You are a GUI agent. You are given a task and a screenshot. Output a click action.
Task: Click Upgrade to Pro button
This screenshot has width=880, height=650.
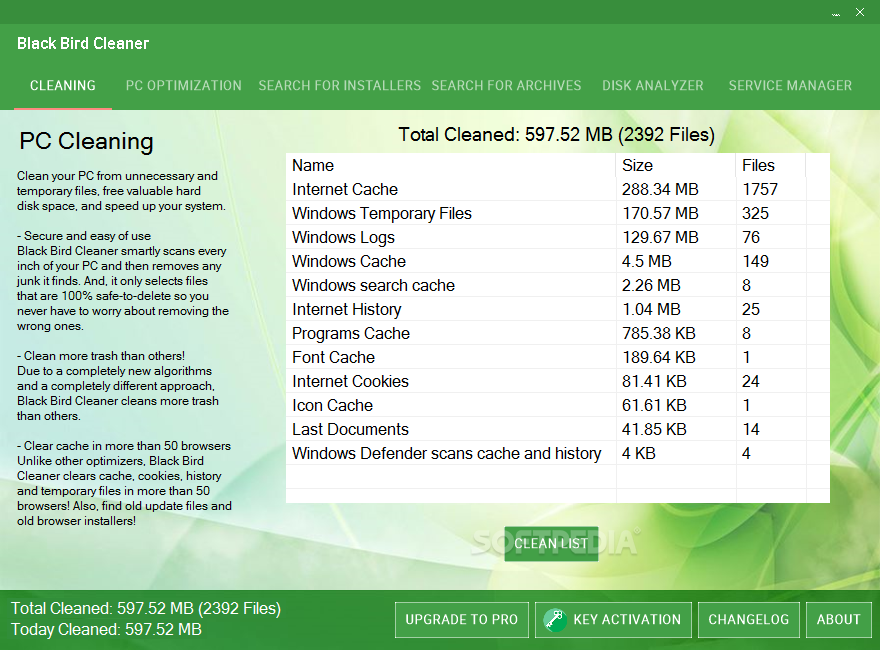pos(462,620)
